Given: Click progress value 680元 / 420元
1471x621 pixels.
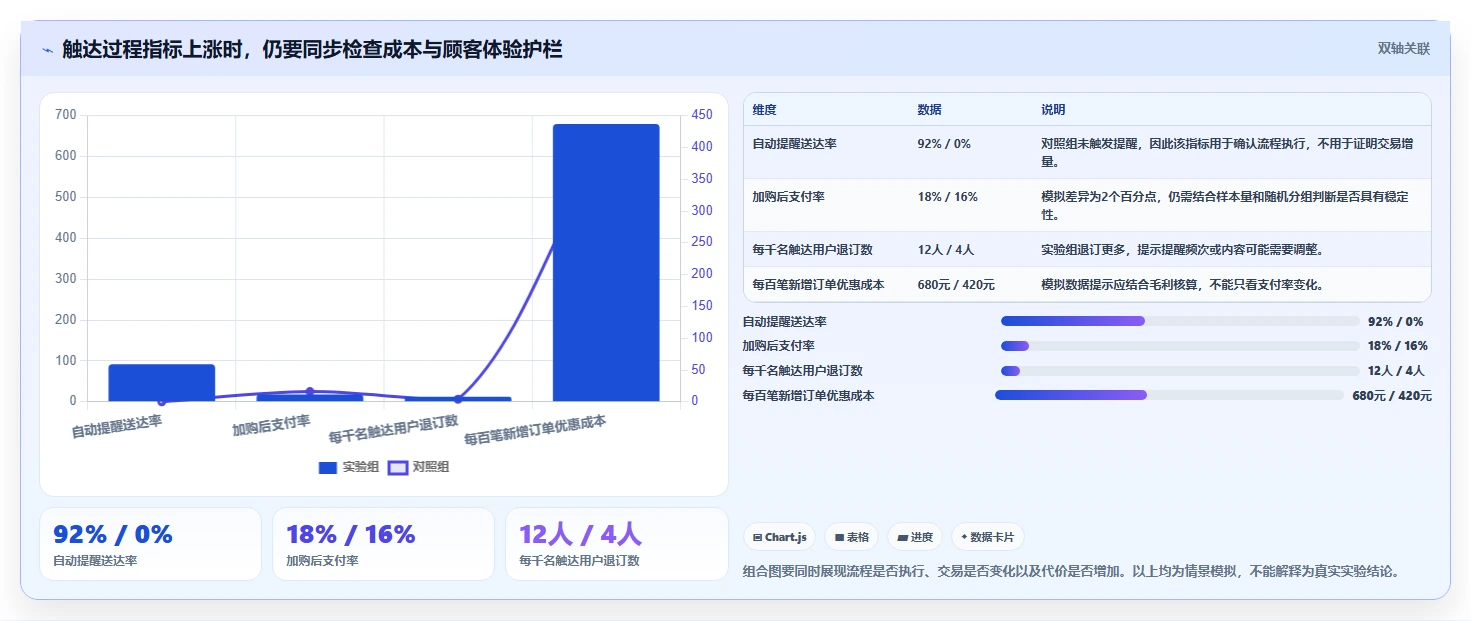Looking at the screenshot, I should pyautogui.click(x=1392, y=396).
